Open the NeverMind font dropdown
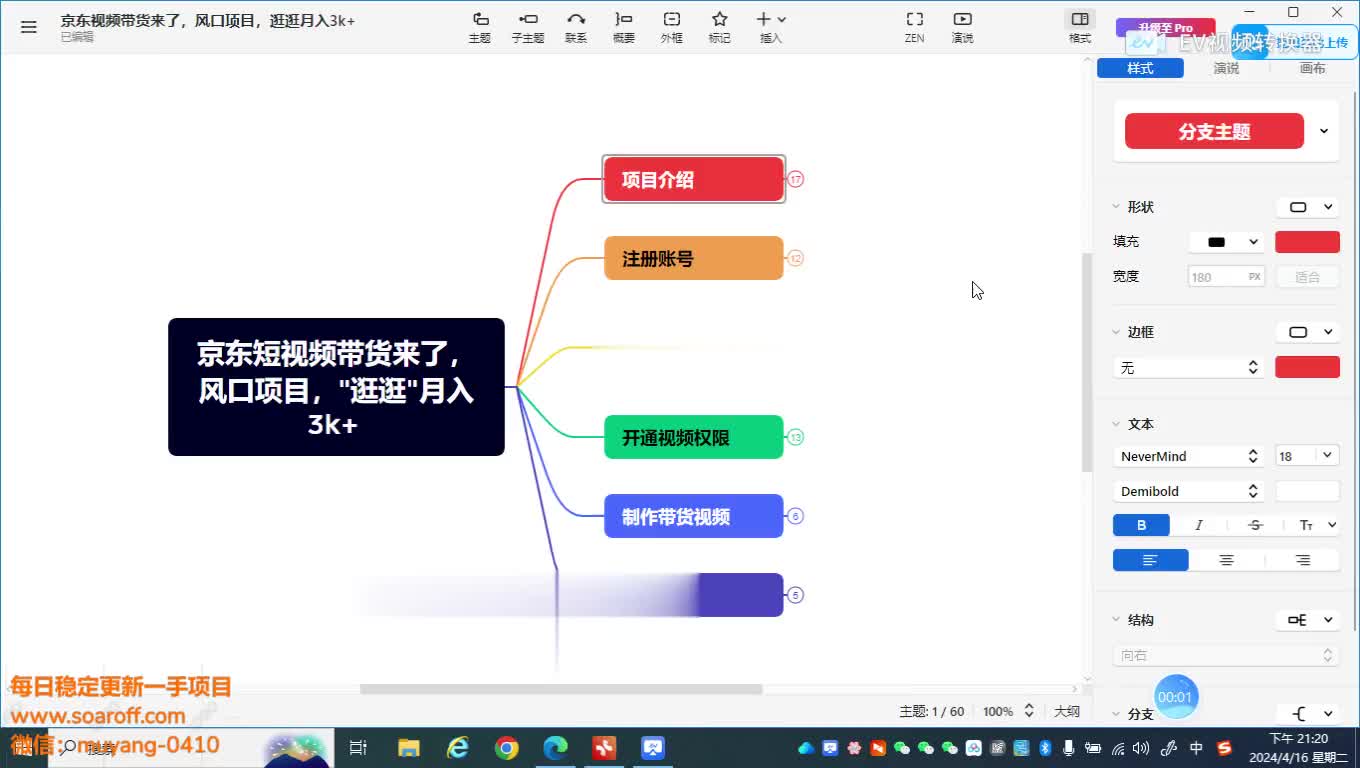The image size is (1360, 768). [1189, 456]
